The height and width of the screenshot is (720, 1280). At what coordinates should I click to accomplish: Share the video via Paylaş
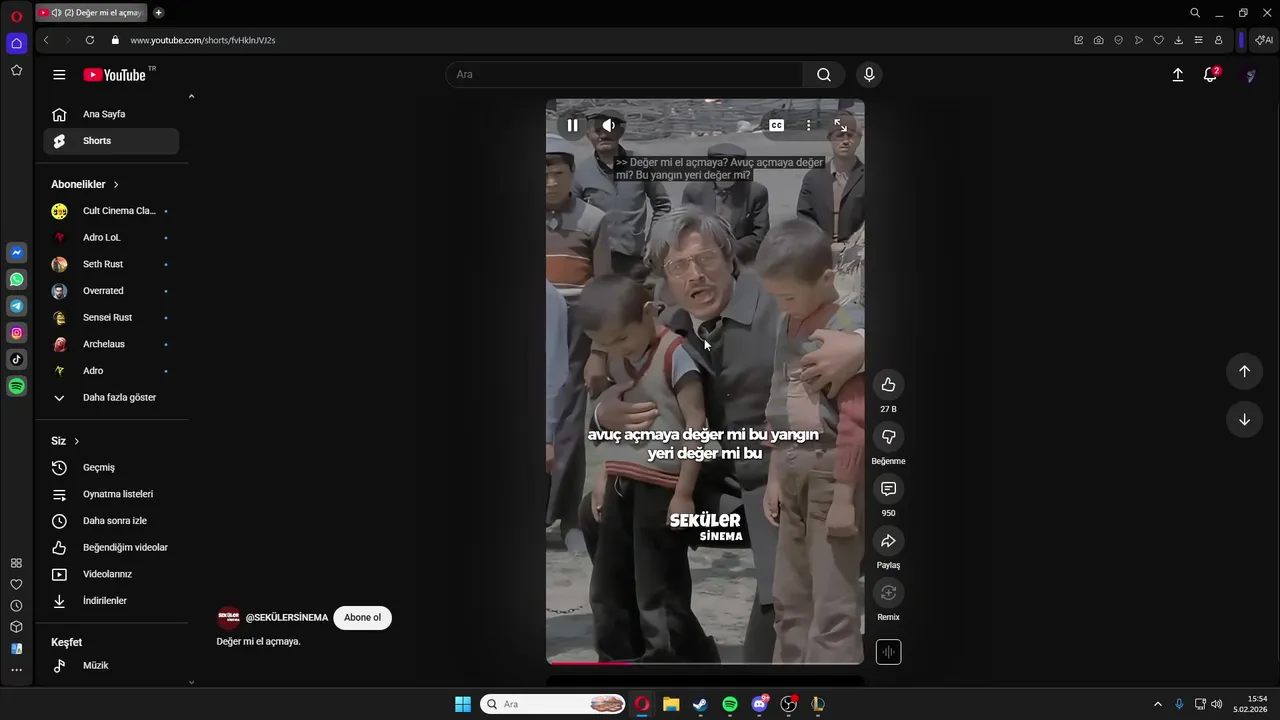[x=888, y=541]
